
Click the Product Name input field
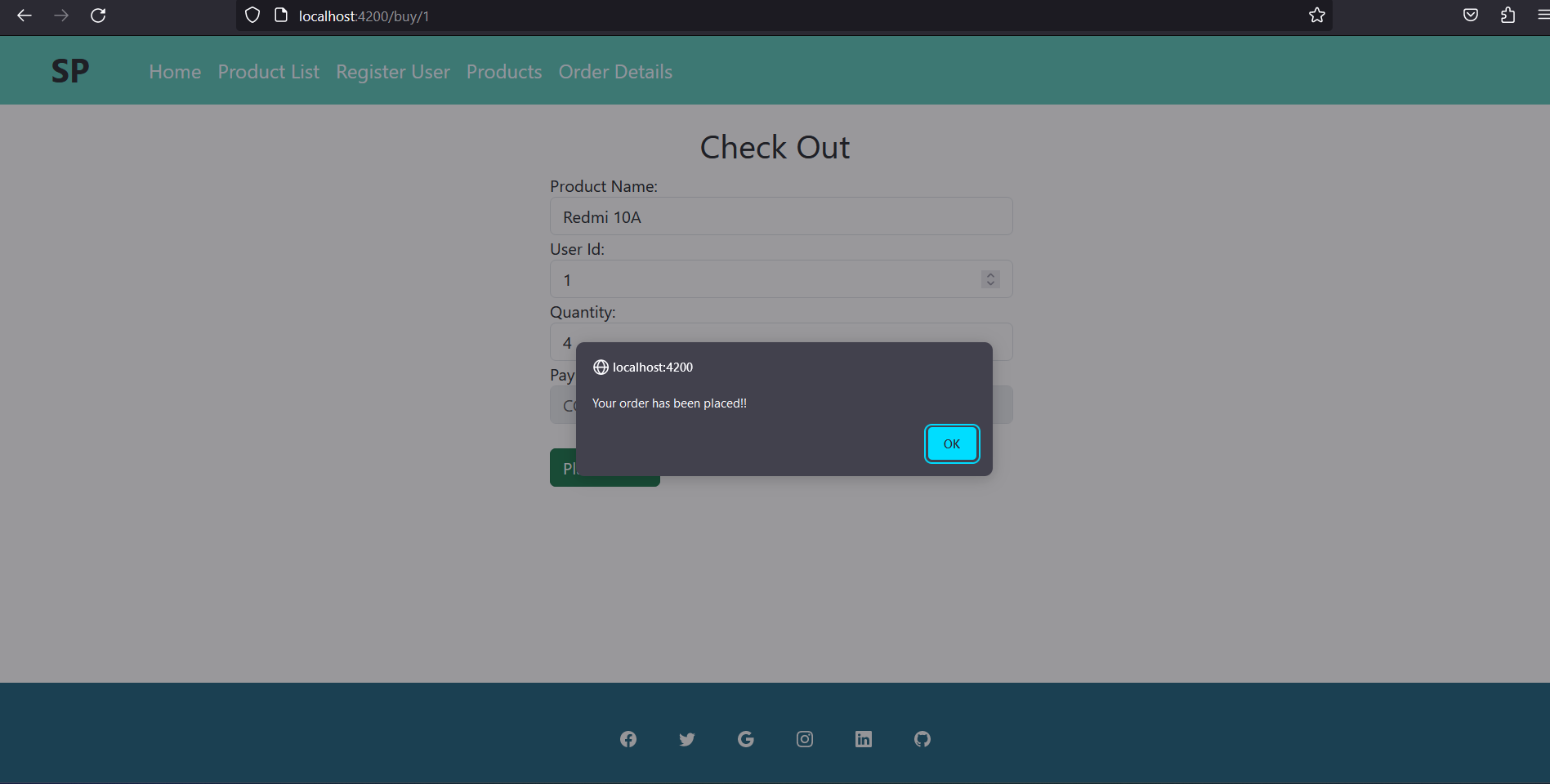pyautogui.click(x=780, y=216)
